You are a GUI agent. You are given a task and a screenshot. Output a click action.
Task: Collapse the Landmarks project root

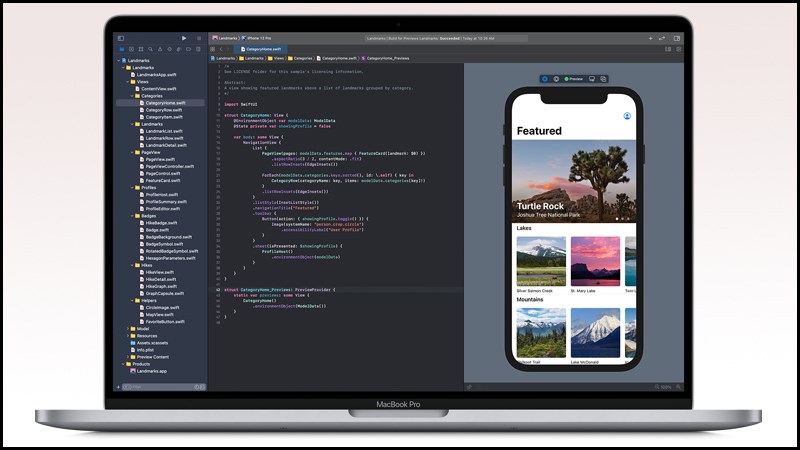(119, 61)
